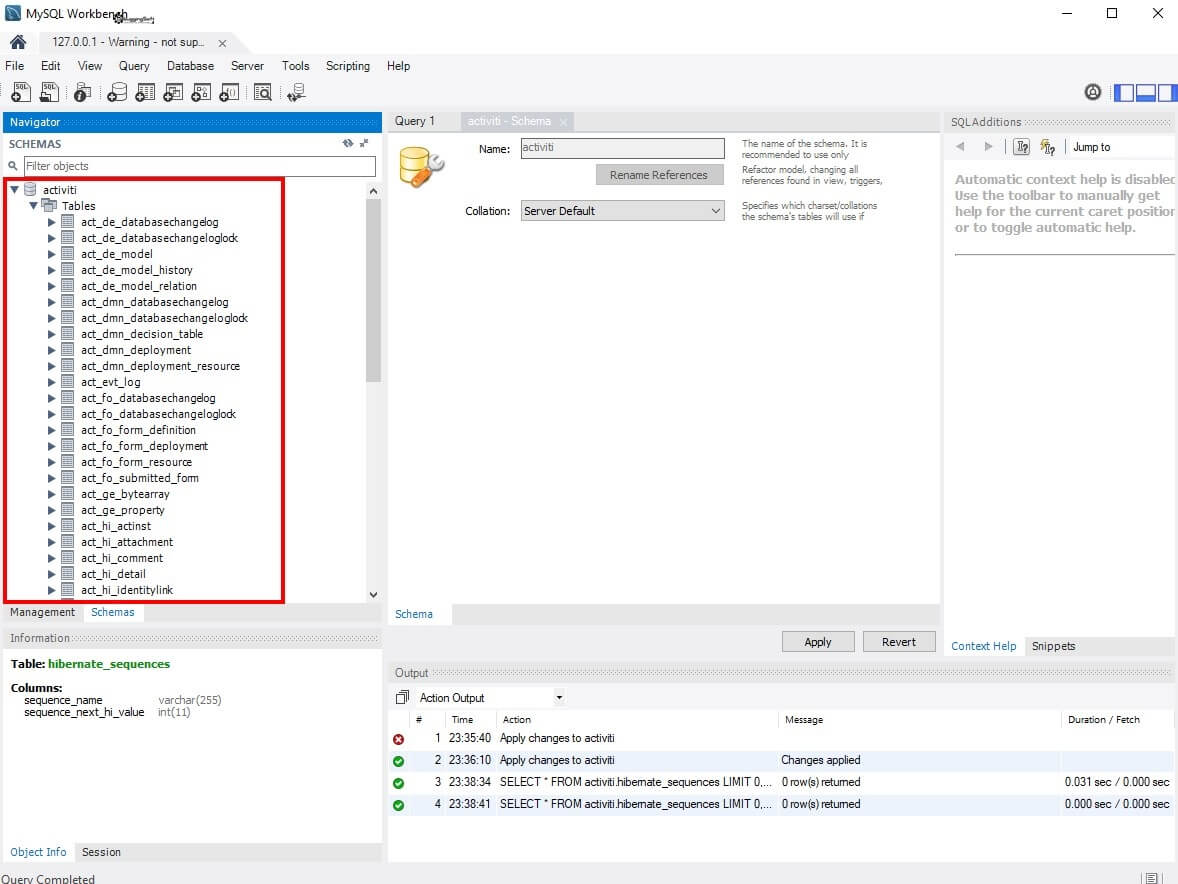Viewport: 1178px width, 884px height.
Task: Expand the act_hi_comment table node
Action: 51,558
